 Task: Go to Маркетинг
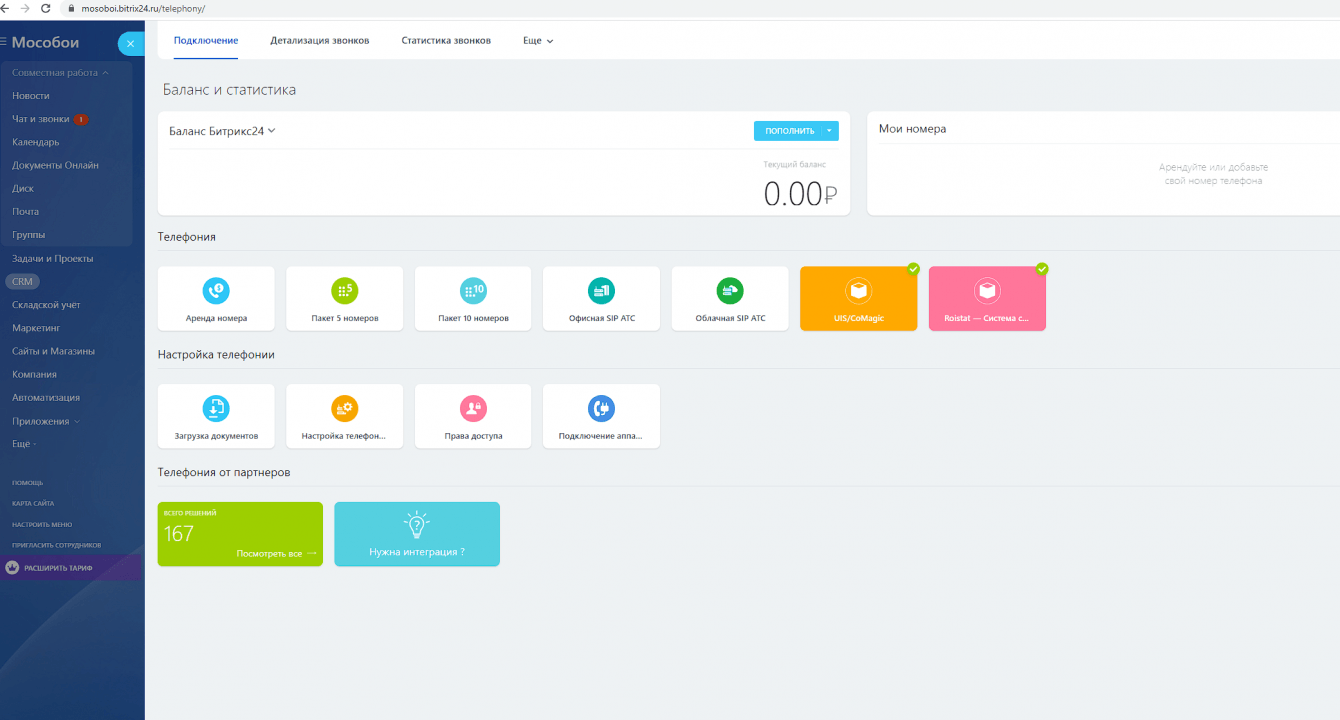pyautogui.click(x=36, y=328)
